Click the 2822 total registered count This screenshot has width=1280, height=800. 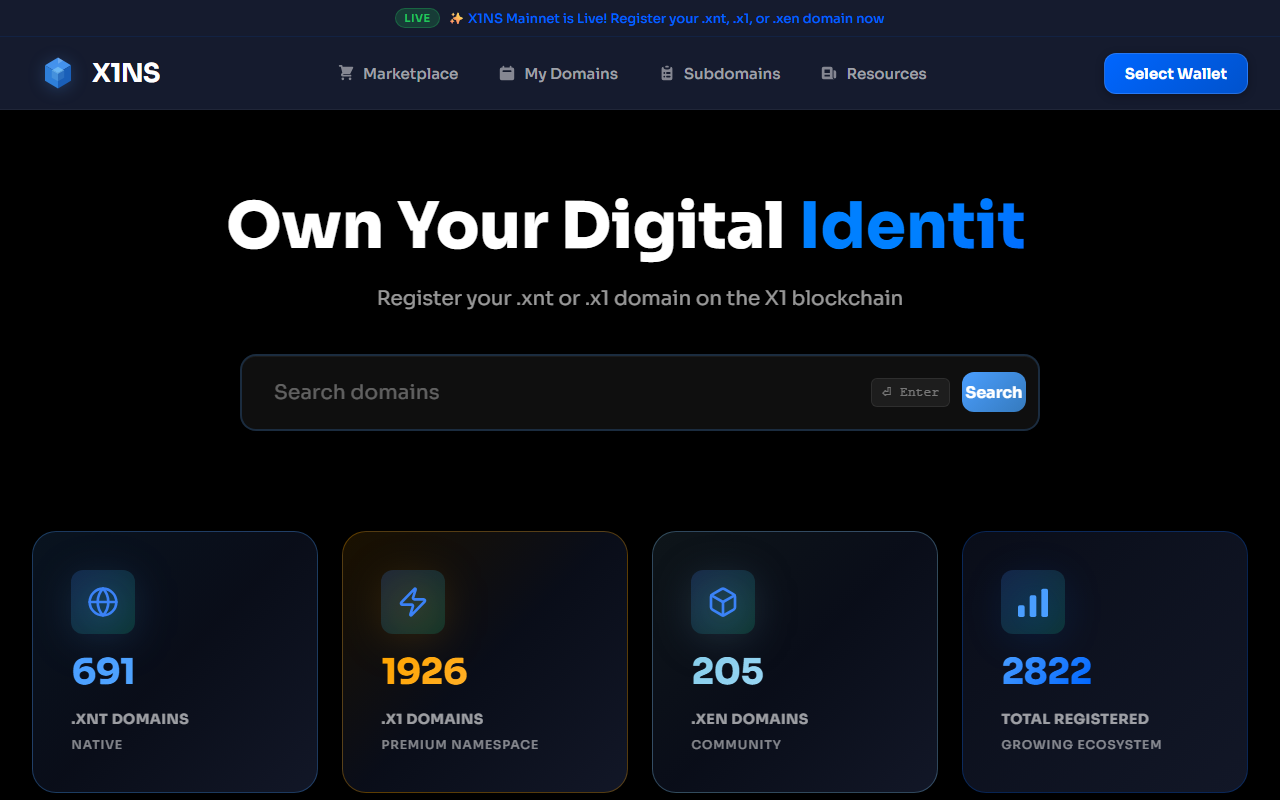coord(1046,671)
